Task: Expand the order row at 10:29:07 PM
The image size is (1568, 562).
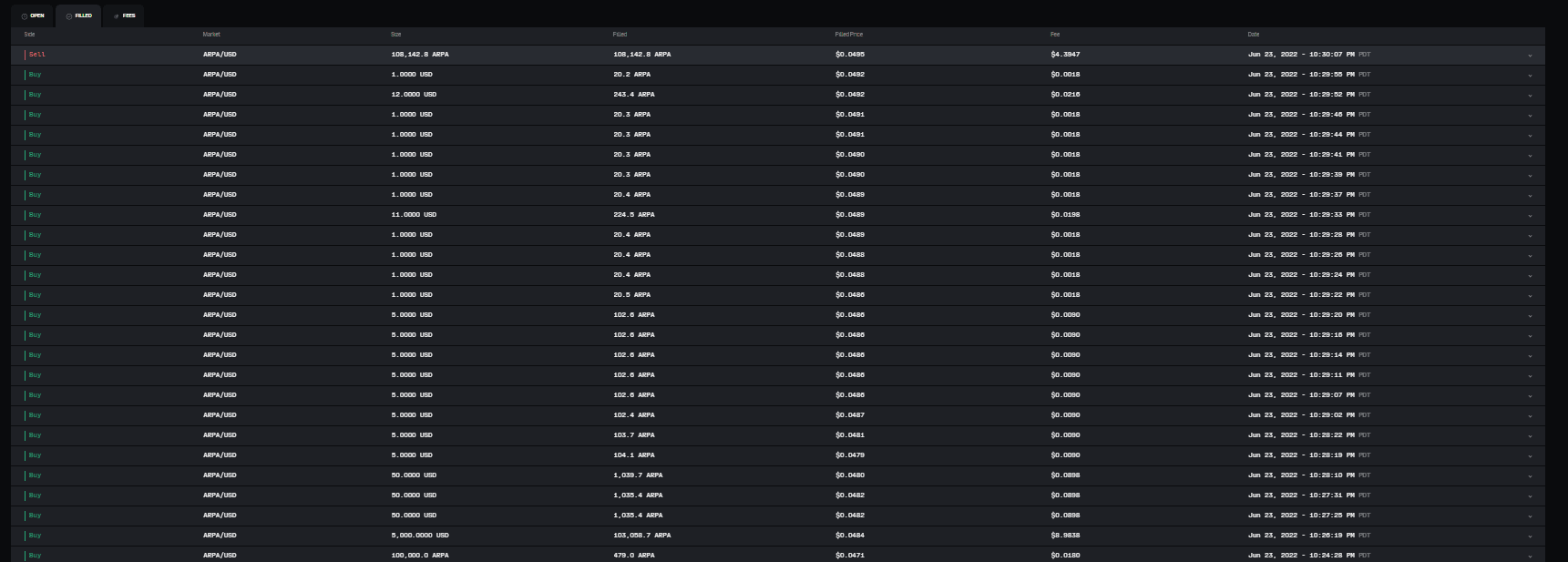Action: [x=1530, y=395]
